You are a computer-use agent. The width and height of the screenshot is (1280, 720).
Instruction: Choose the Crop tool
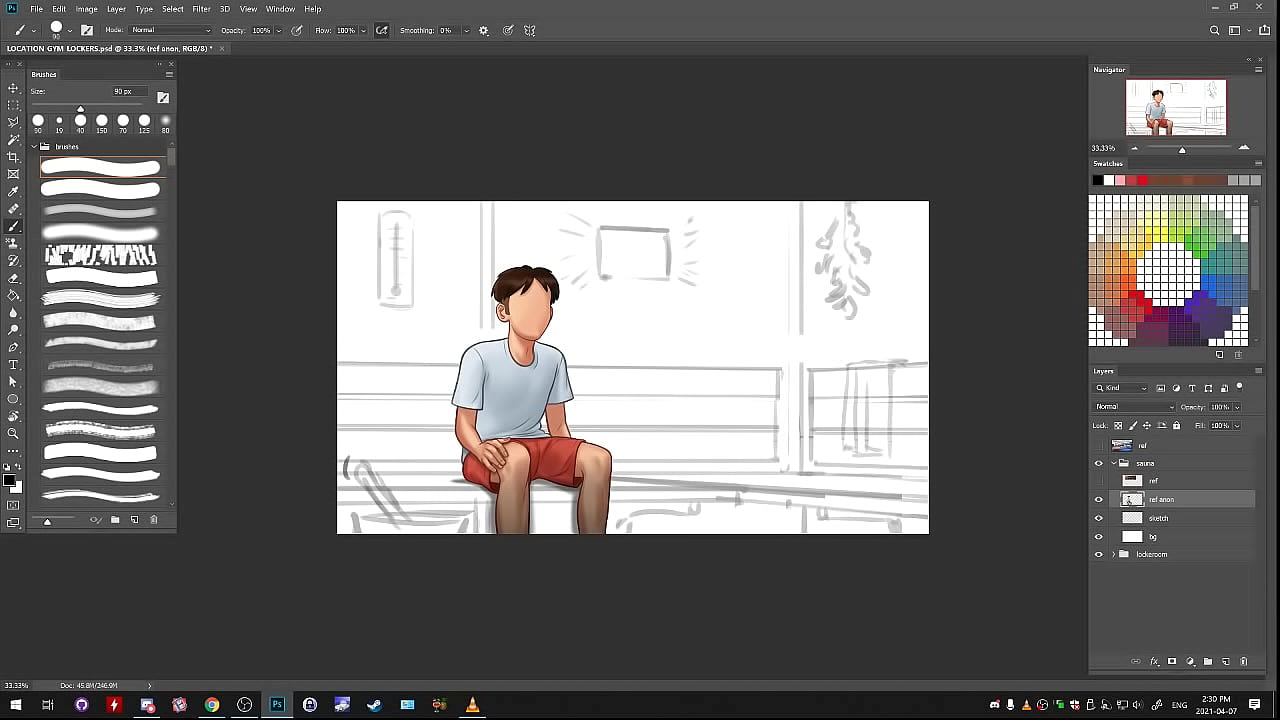tap(13, 157)
